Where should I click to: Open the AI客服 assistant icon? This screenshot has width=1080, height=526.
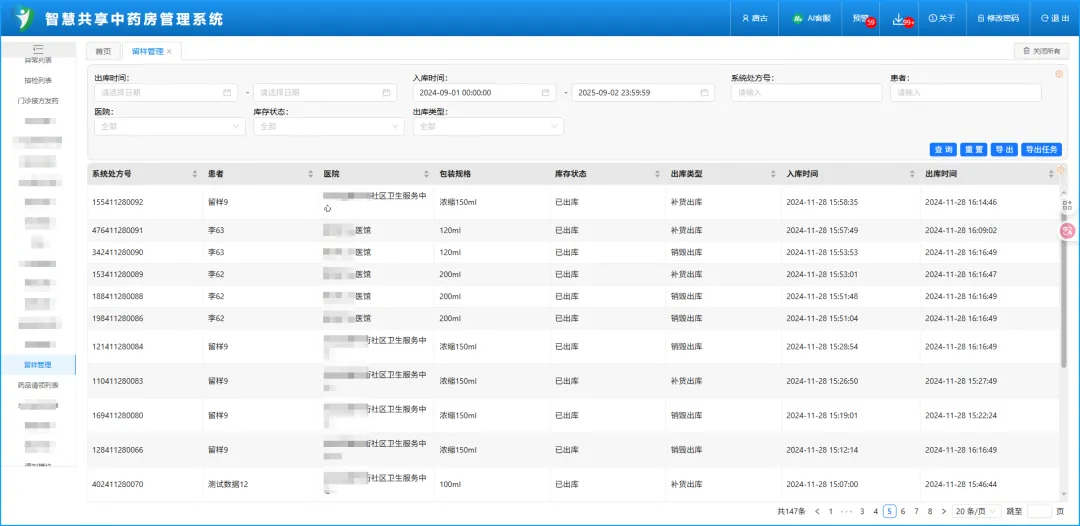point(797,18)
